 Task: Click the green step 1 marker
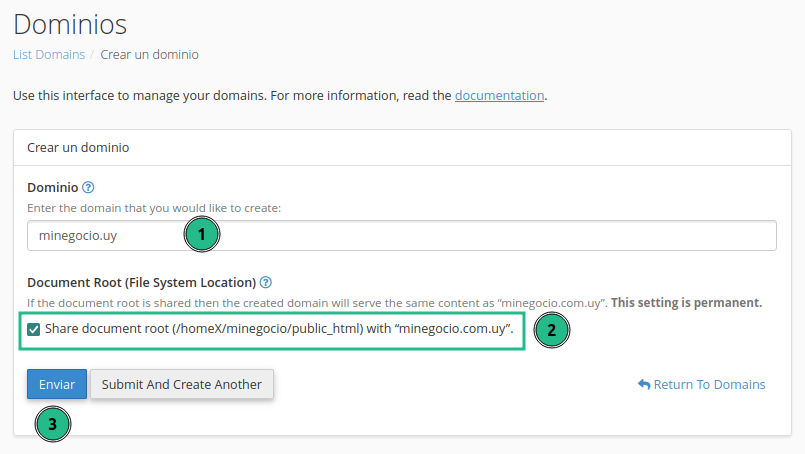click(201, 235)
